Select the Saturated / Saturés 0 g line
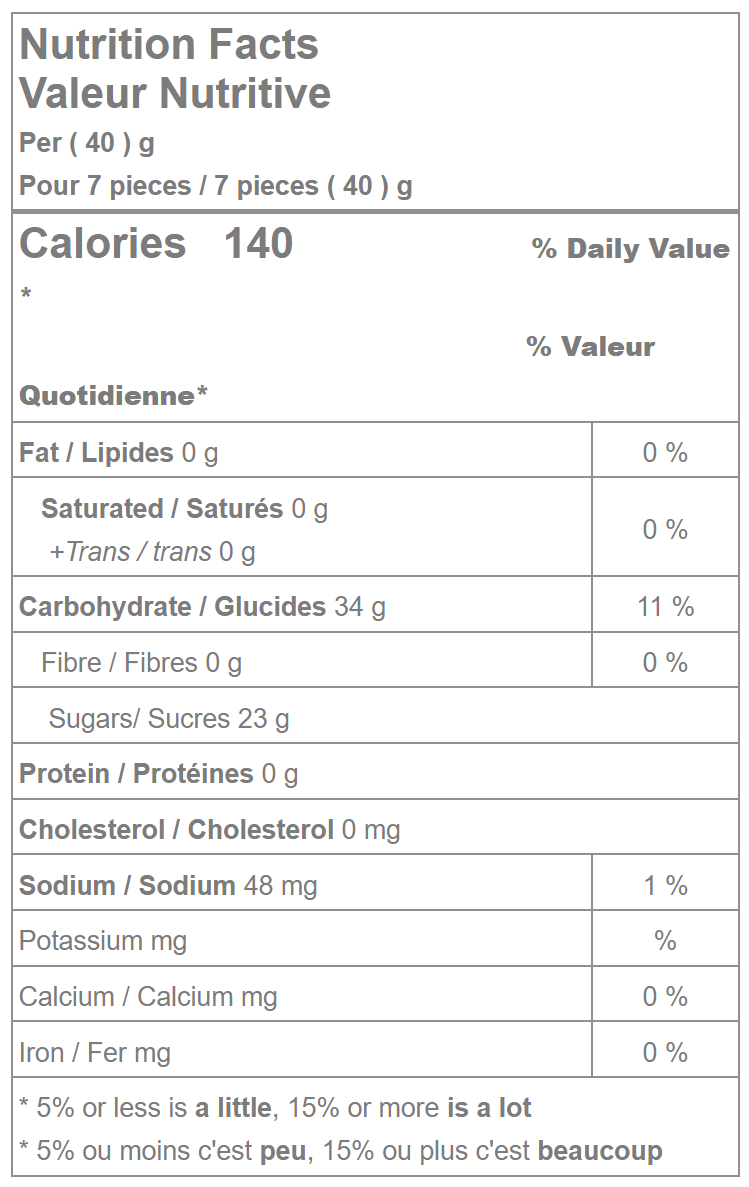Screen dimensions: 749x1187 coord(184,509)
